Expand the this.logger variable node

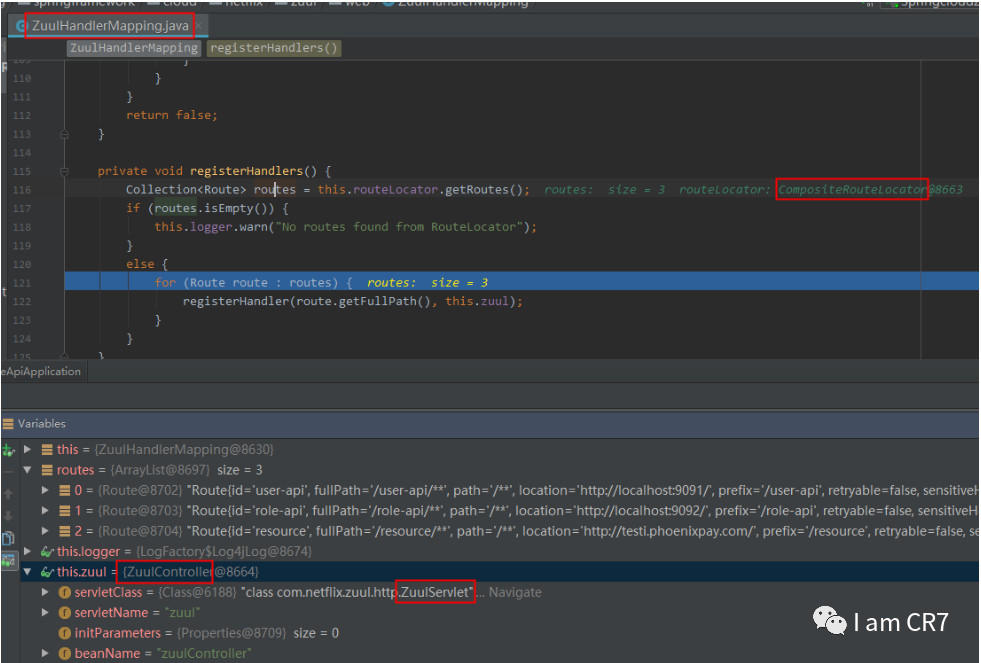point(28,552)
